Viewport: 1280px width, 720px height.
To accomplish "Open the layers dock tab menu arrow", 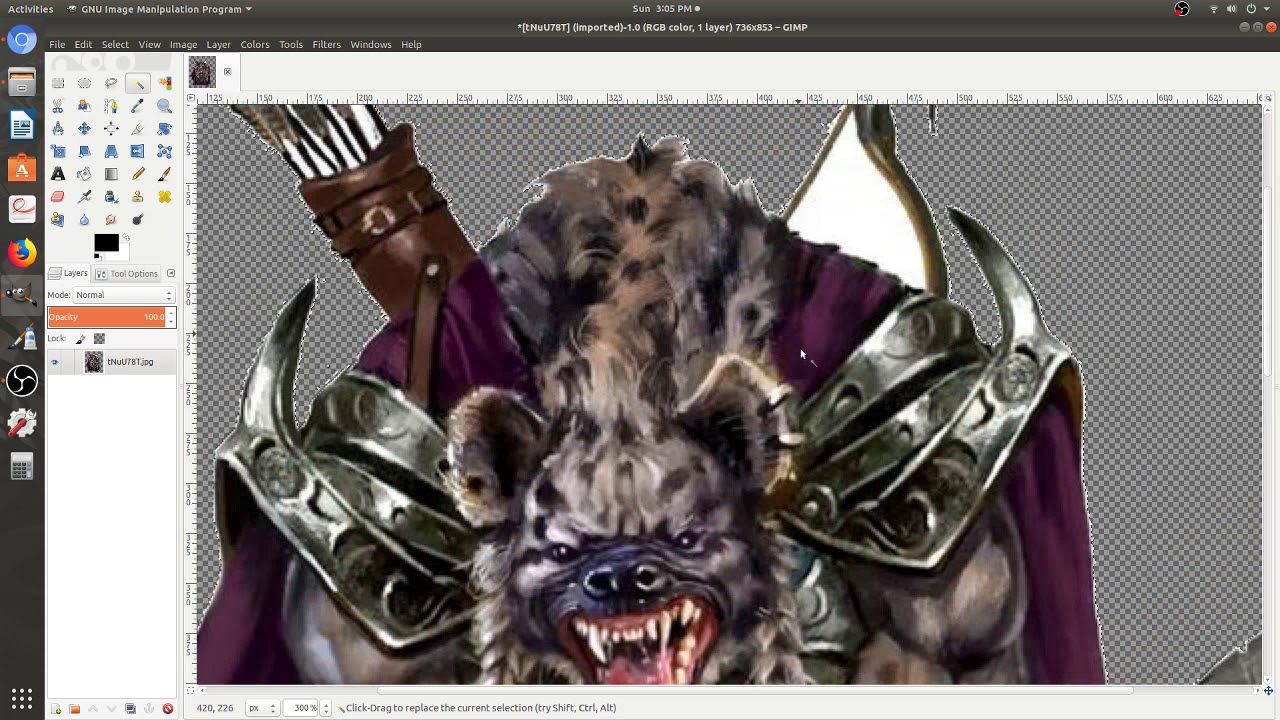I will pos(170,273).
